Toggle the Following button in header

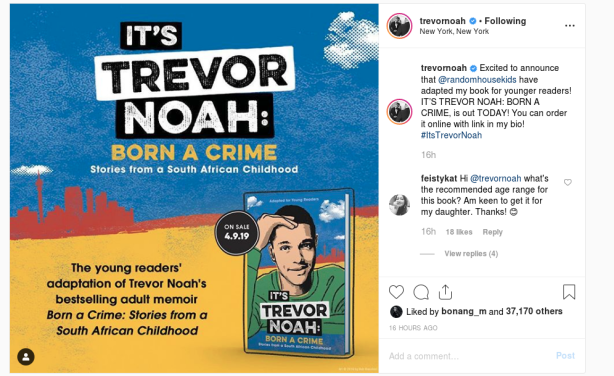click(x=505, y=21)
